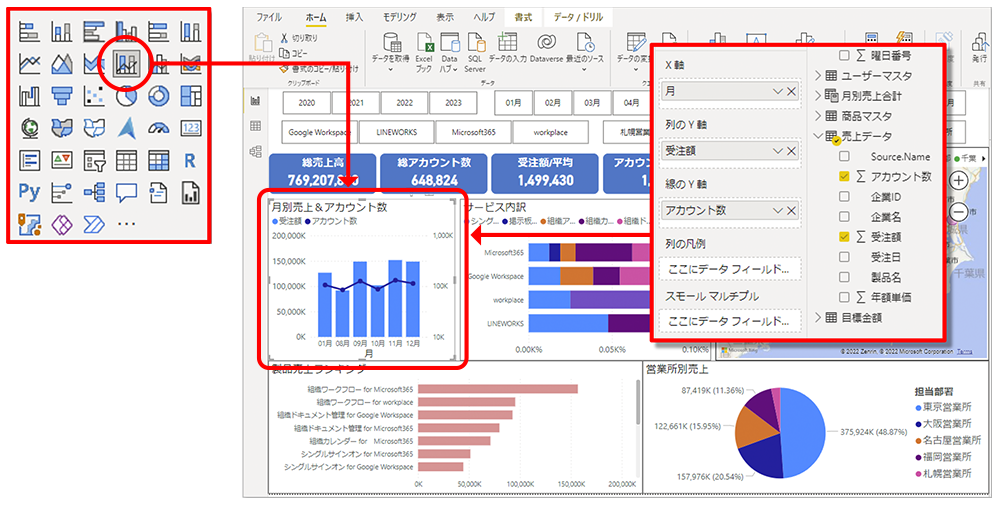Open the 書式 ribbon tab
This screenshot has height=506, width=1000.
click(x=524, y=17)
